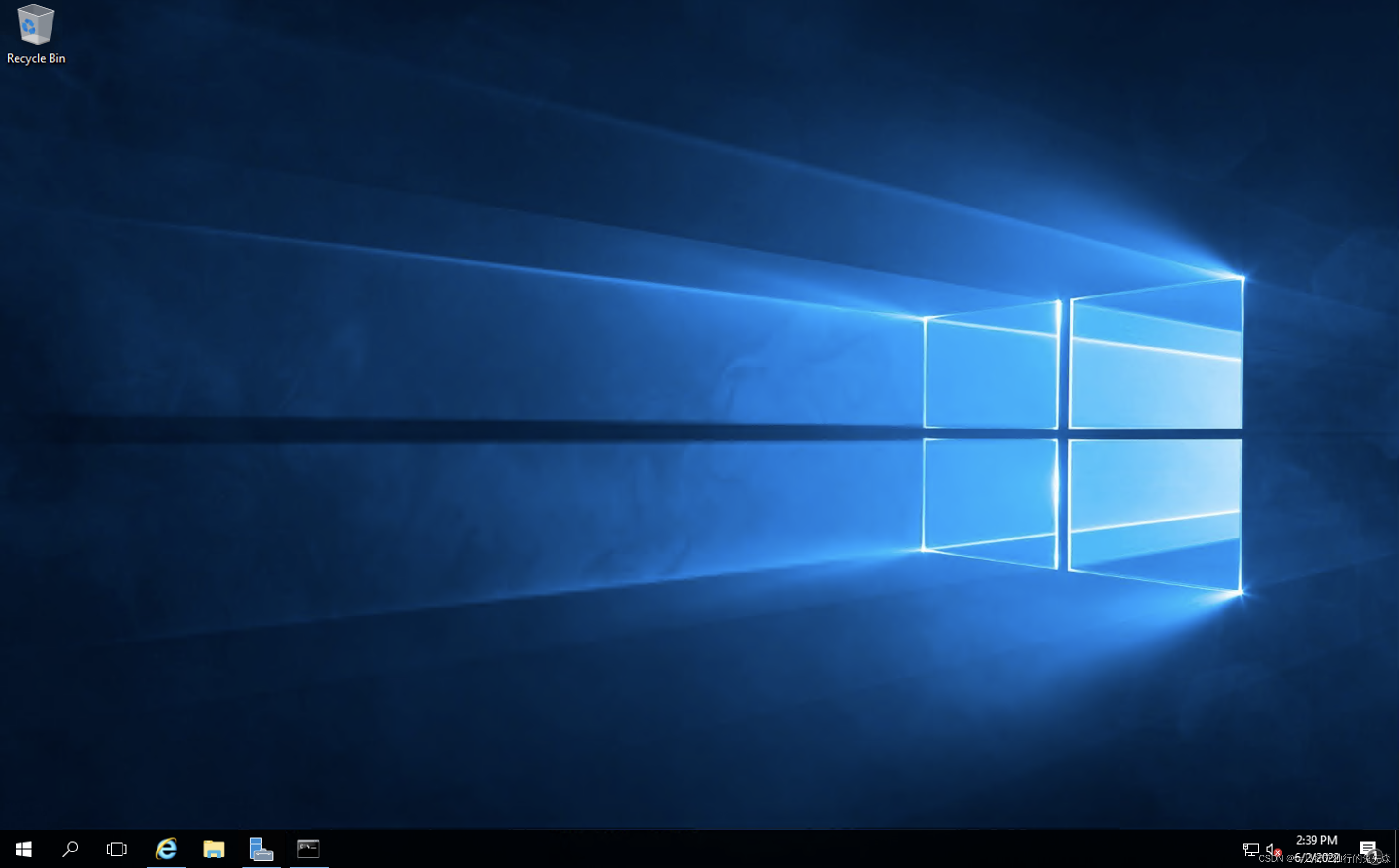The image size is (1399, 868).
Task: Open the Recycle Bin desktop icon
Action: point(35,35)
